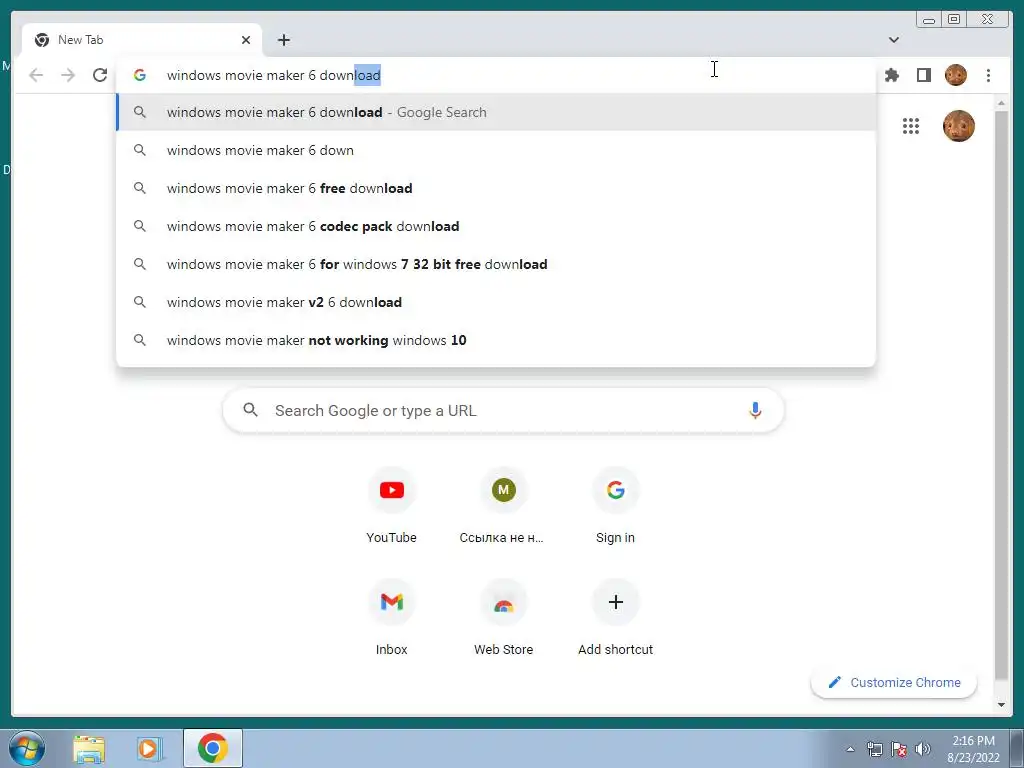Image resolution: width=1024 pixels, height=768 pixels.
Task: Reload the page with refresh icon
Action: pos(100,75)
